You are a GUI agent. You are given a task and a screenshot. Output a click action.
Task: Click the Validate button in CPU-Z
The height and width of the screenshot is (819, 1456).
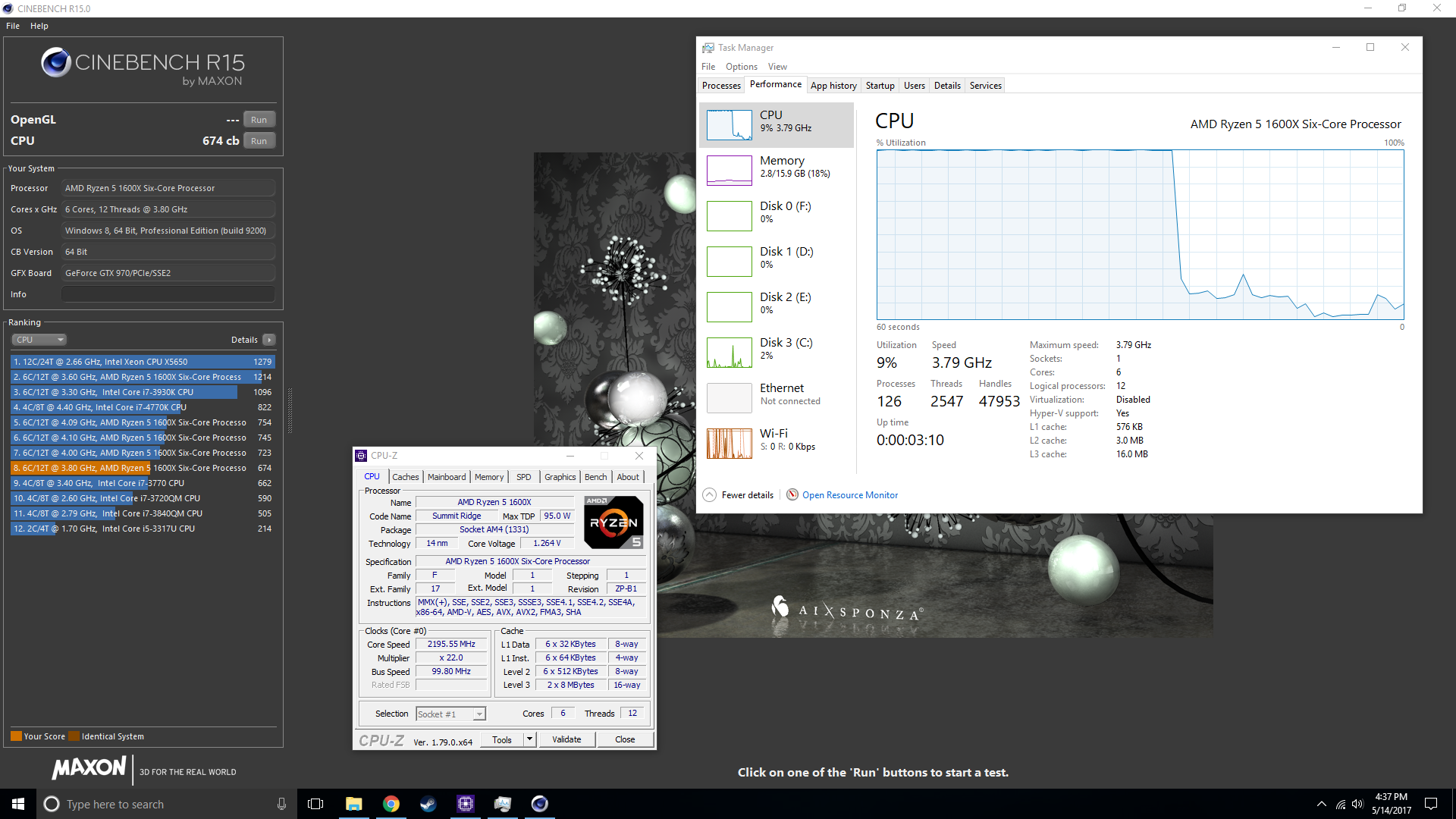coord(566,739)
